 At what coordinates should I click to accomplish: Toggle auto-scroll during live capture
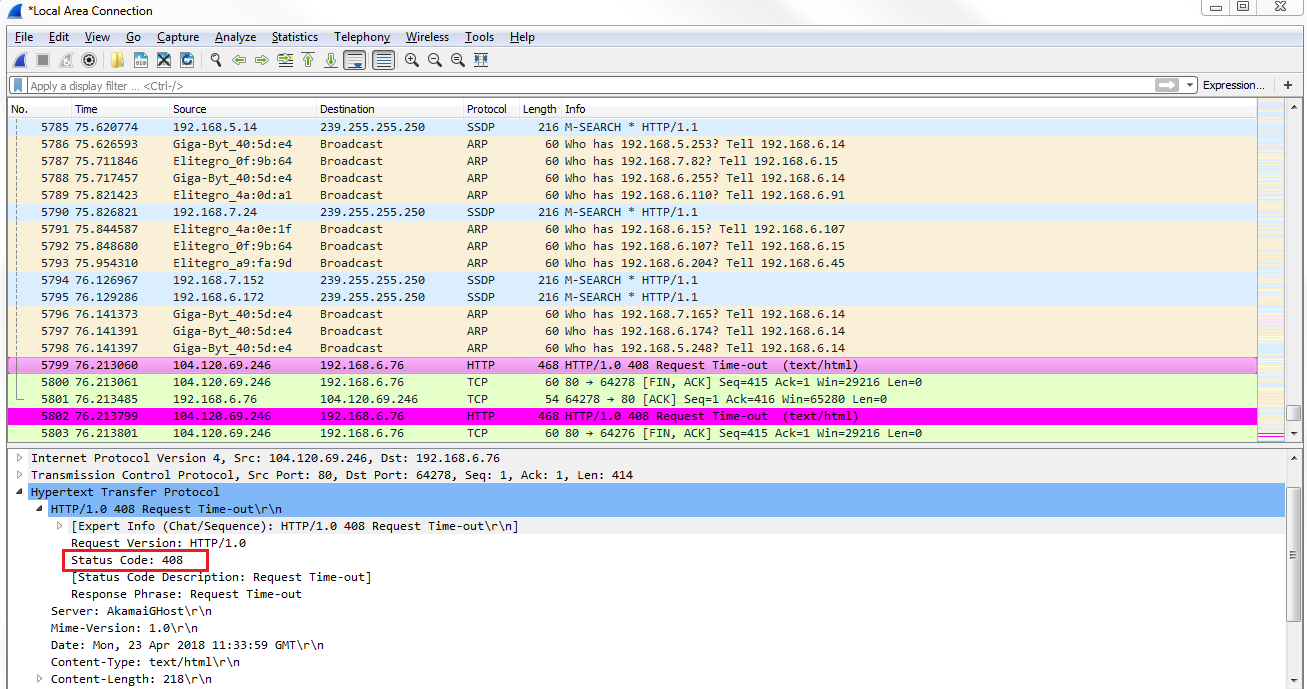[354, 60]
